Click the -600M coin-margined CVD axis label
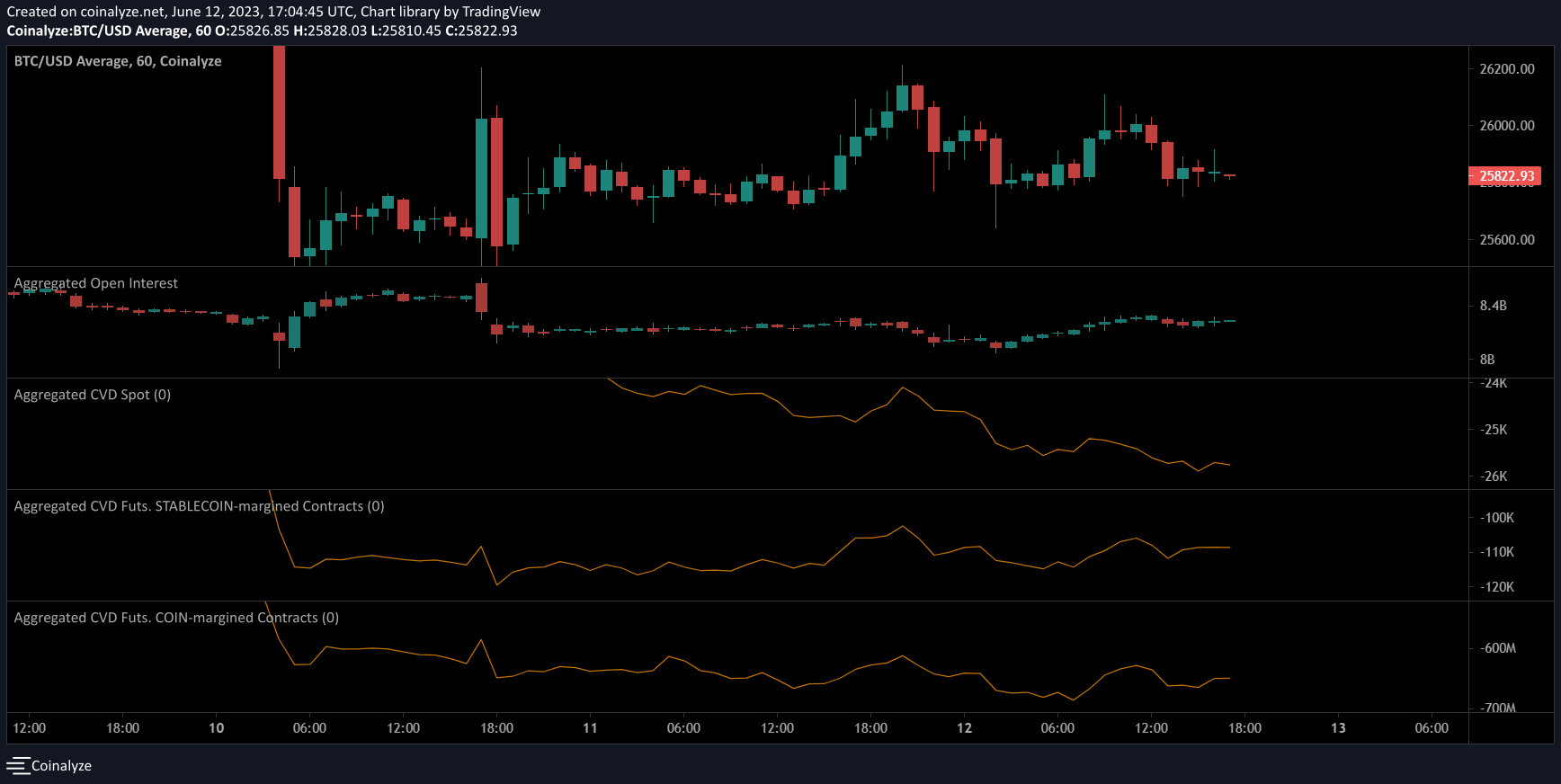The image size is (1561, 784). pyautogui.click(x=1498, y=648)
